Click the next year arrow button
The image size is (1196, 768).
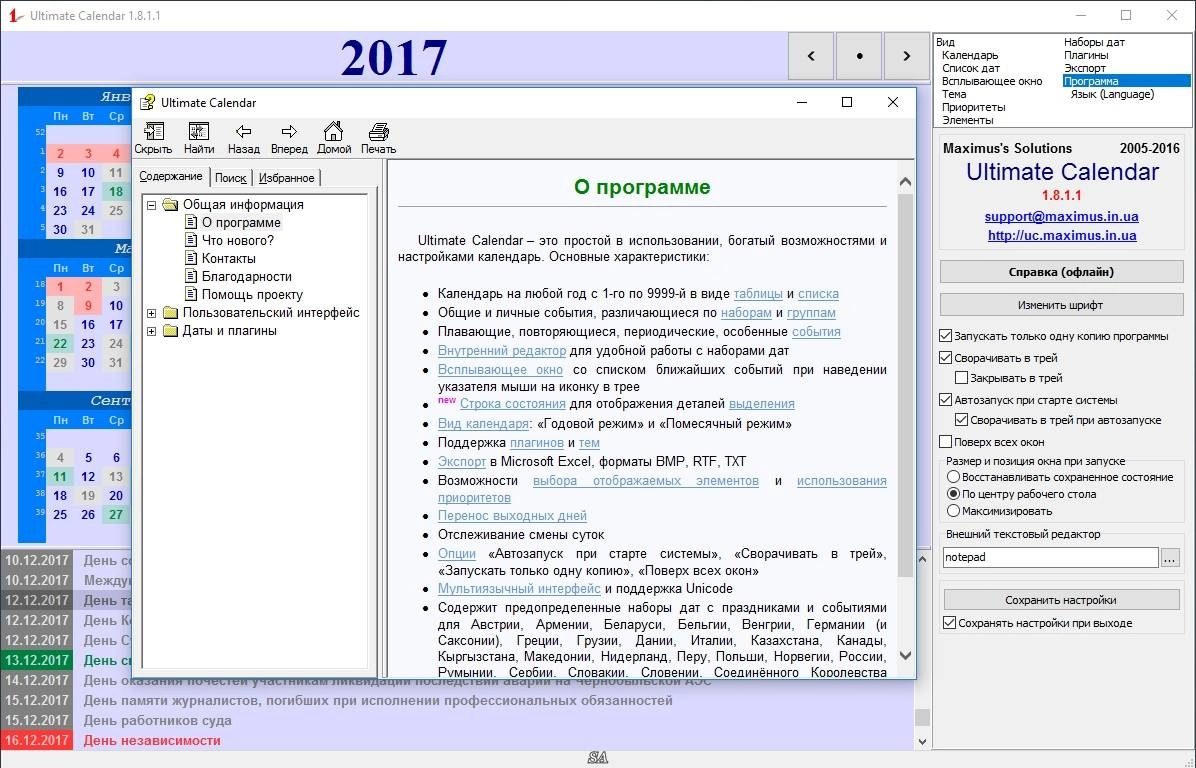click(907, 56)
